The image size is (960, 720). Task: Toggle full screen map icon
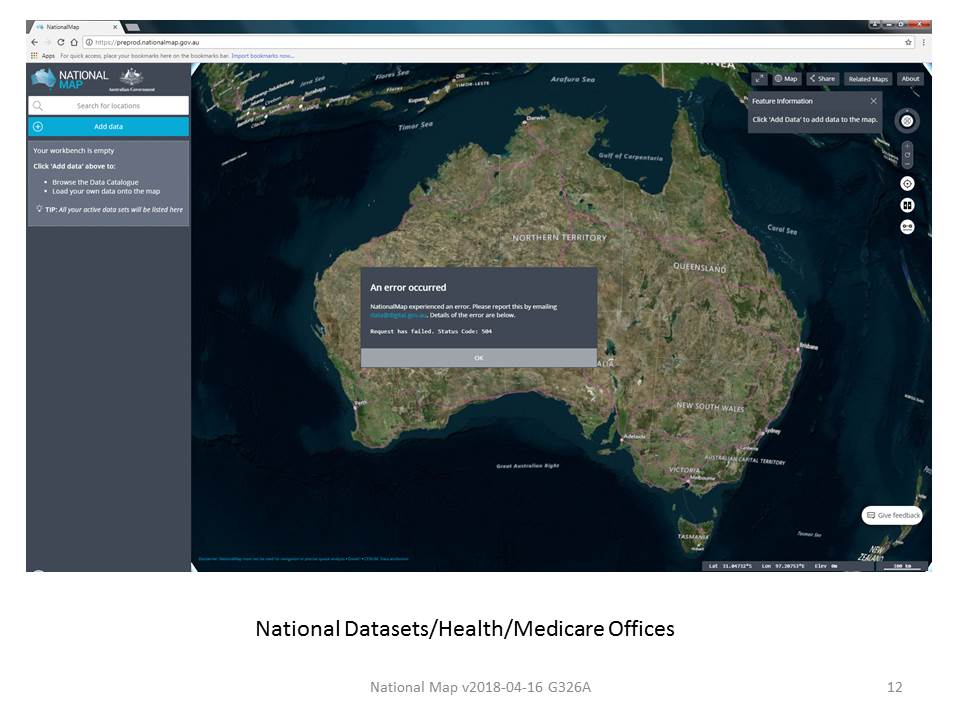pyautogui.click(x=759, y=78)
